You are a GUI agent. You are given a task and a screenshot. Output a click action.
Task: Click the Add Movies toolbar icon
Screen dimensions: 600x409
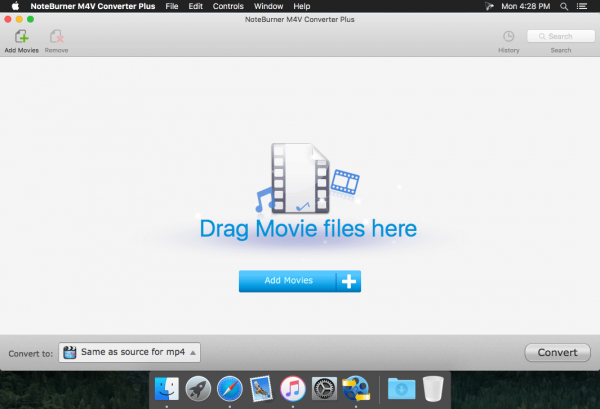pos(21,37)
